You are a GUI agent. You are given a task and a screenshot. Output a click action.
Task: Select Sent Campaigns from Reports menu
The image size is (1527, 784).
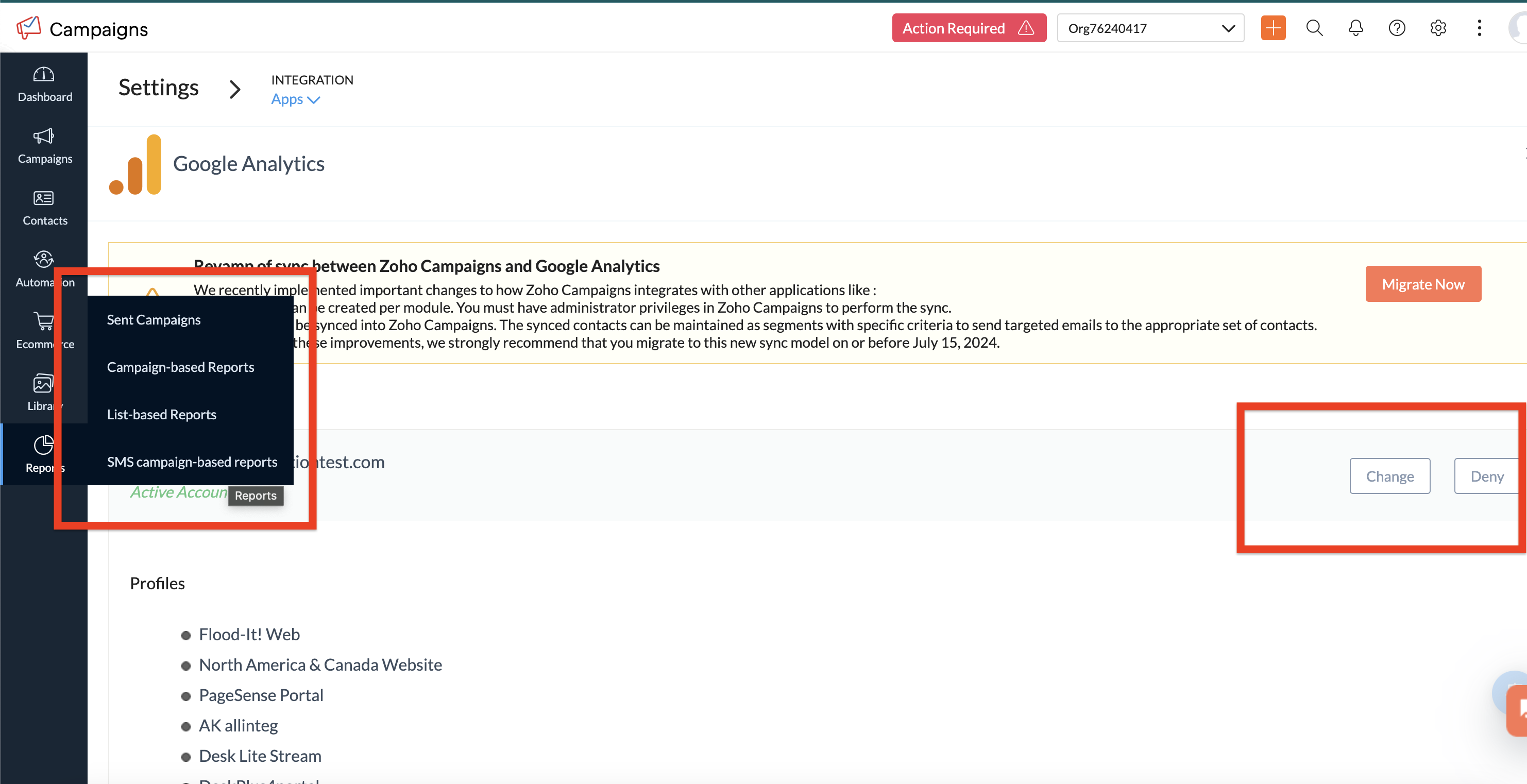click(154, 320)
